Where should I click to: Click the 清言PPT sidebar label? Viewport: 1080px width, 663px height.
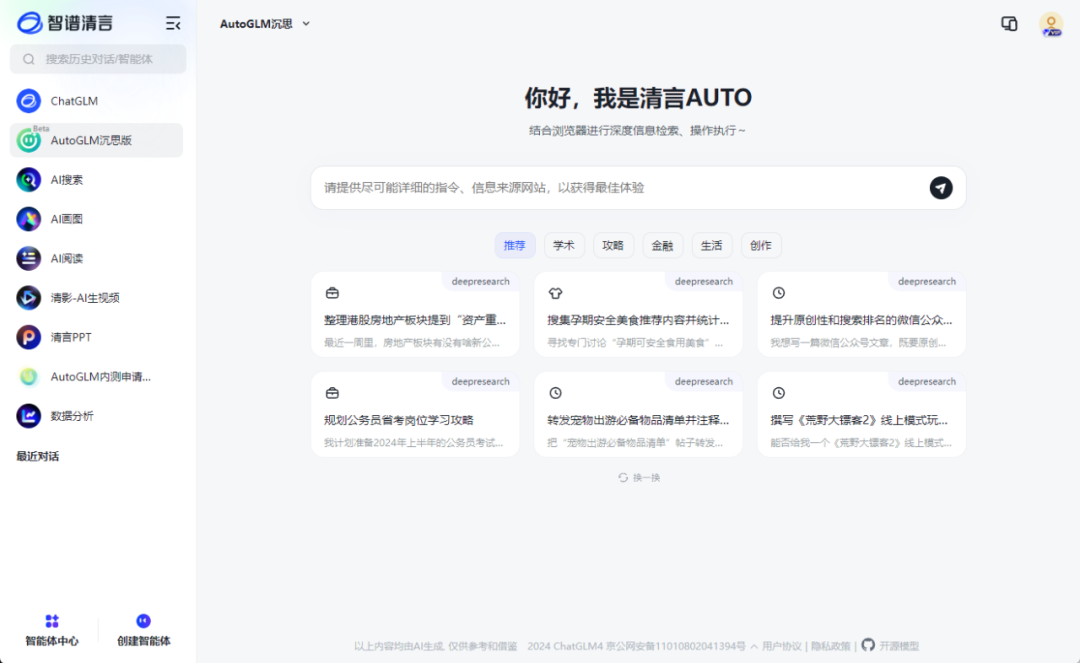tap(71, 337)
